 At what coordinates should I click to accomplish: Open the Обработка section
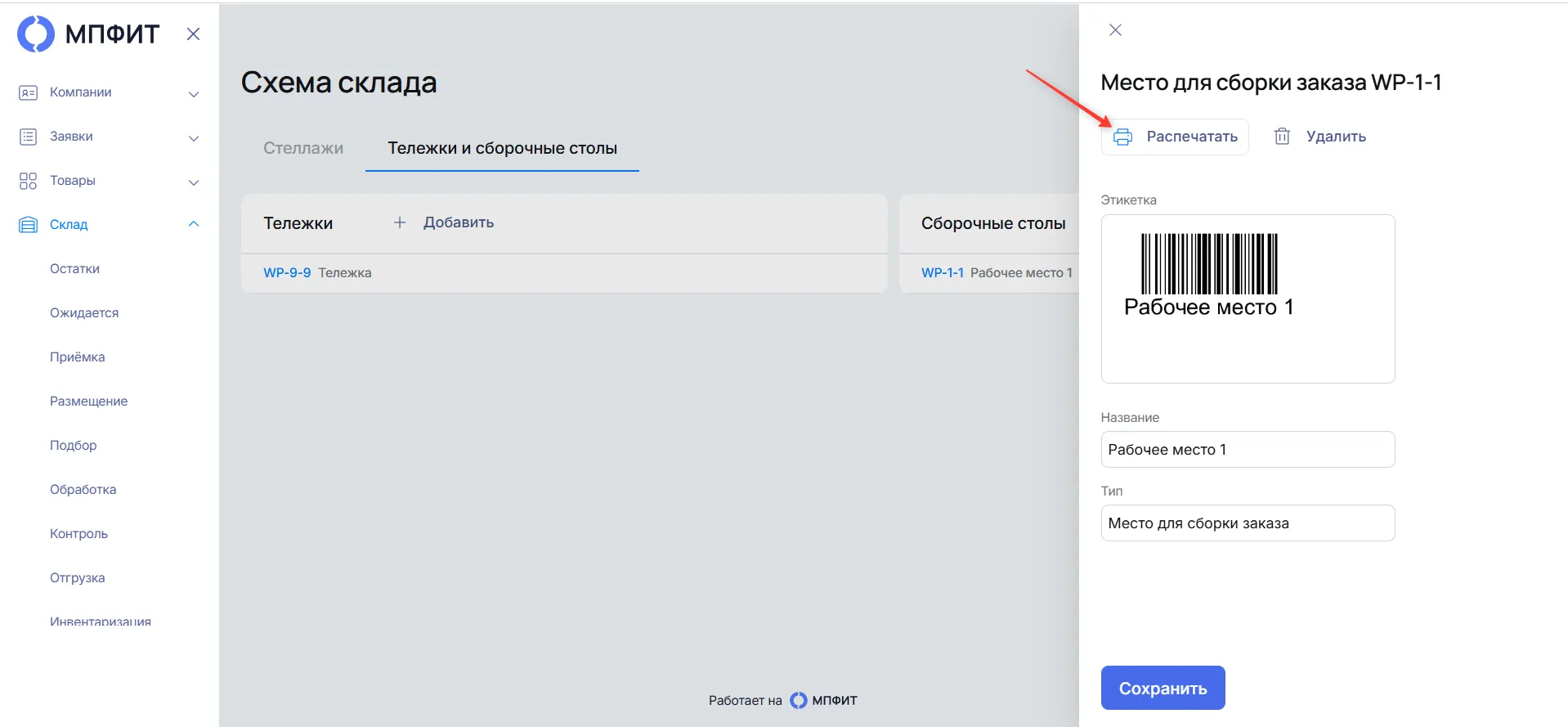pos(83,490)
